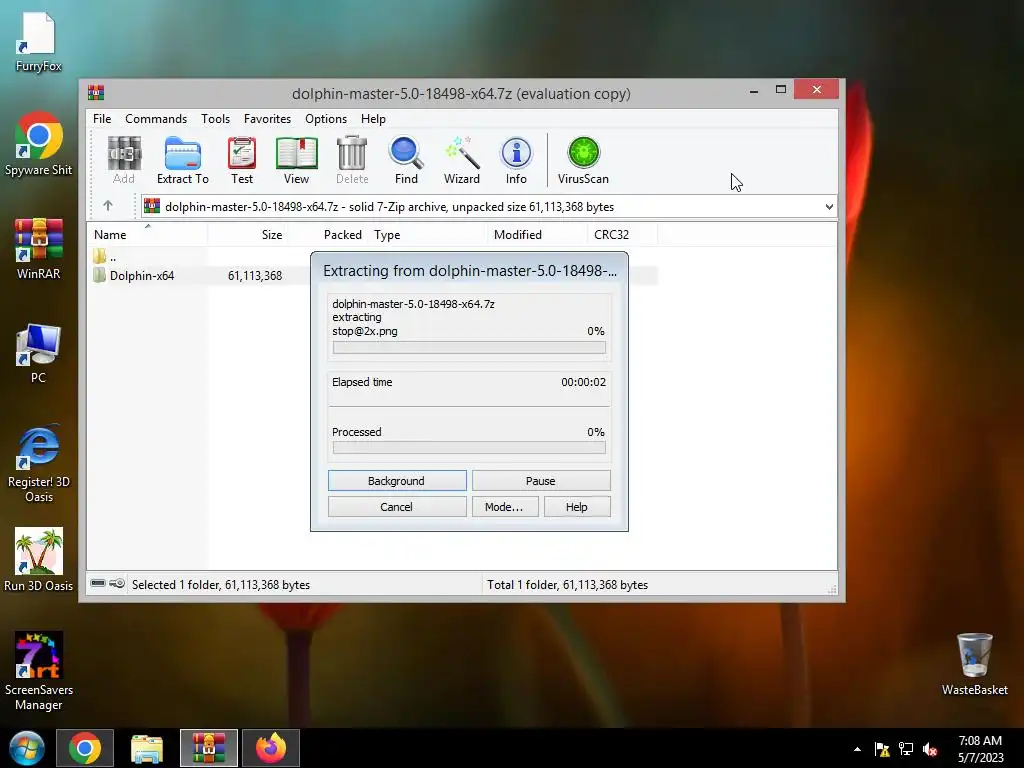Click the Action Center flag tray icon
This screenshot has height=768, width=1024.
[x=882, y=749]
